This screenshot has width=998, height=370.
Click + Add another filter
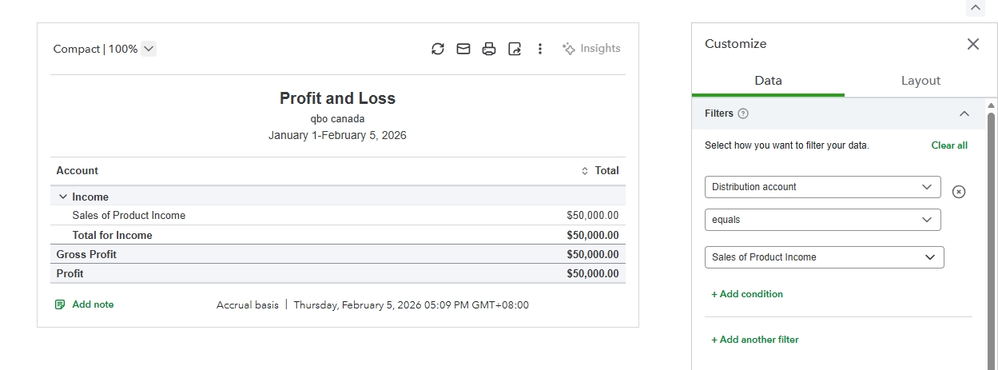click(x=755, y=339)
